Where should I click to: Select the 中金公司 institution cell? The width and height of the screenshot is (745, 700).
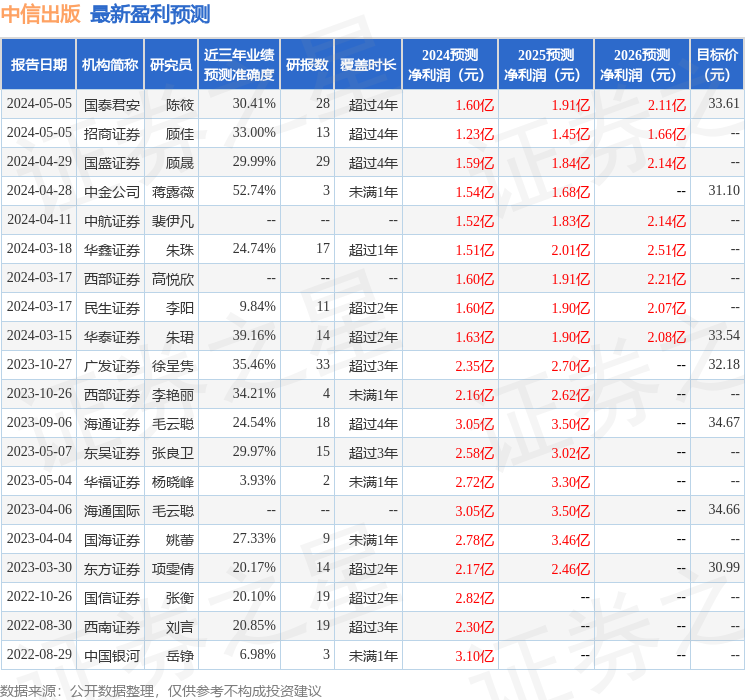coord(112,192)
